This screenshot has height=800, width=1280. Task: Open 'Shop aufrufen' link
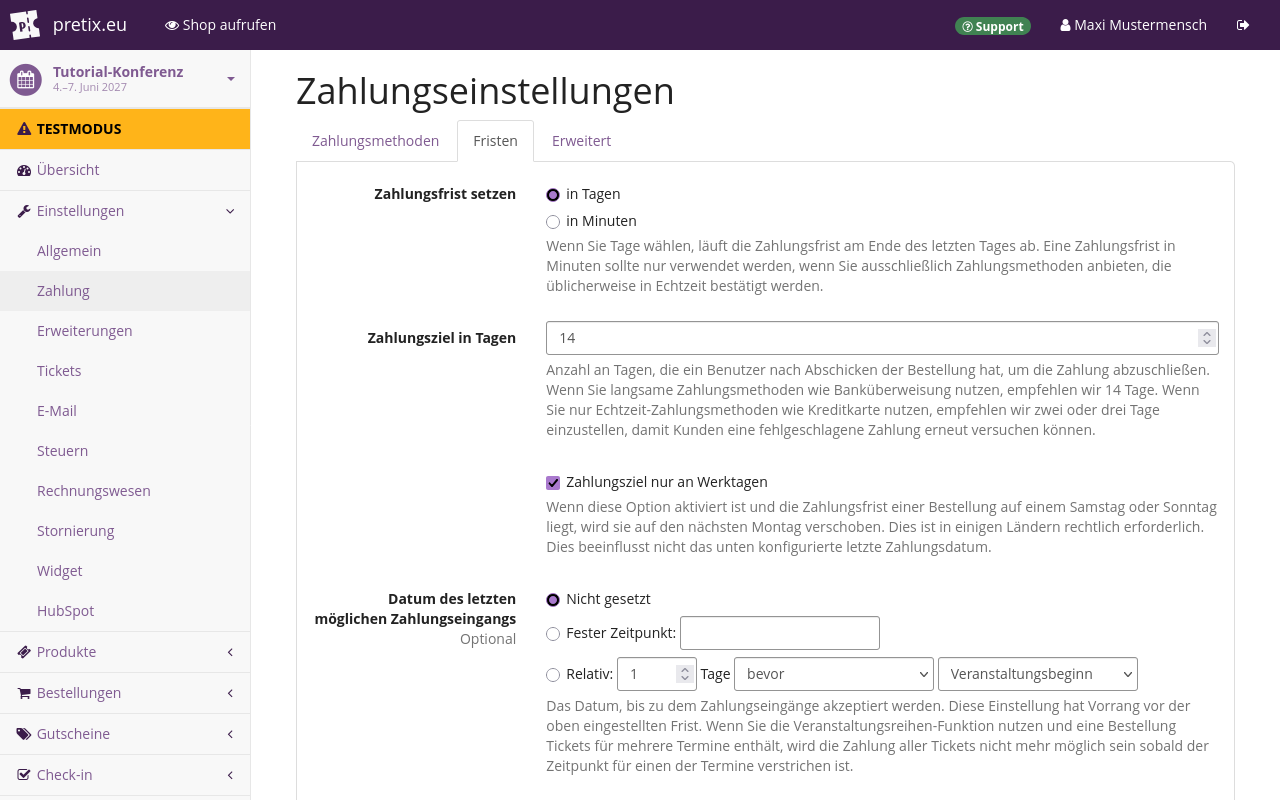221,25
